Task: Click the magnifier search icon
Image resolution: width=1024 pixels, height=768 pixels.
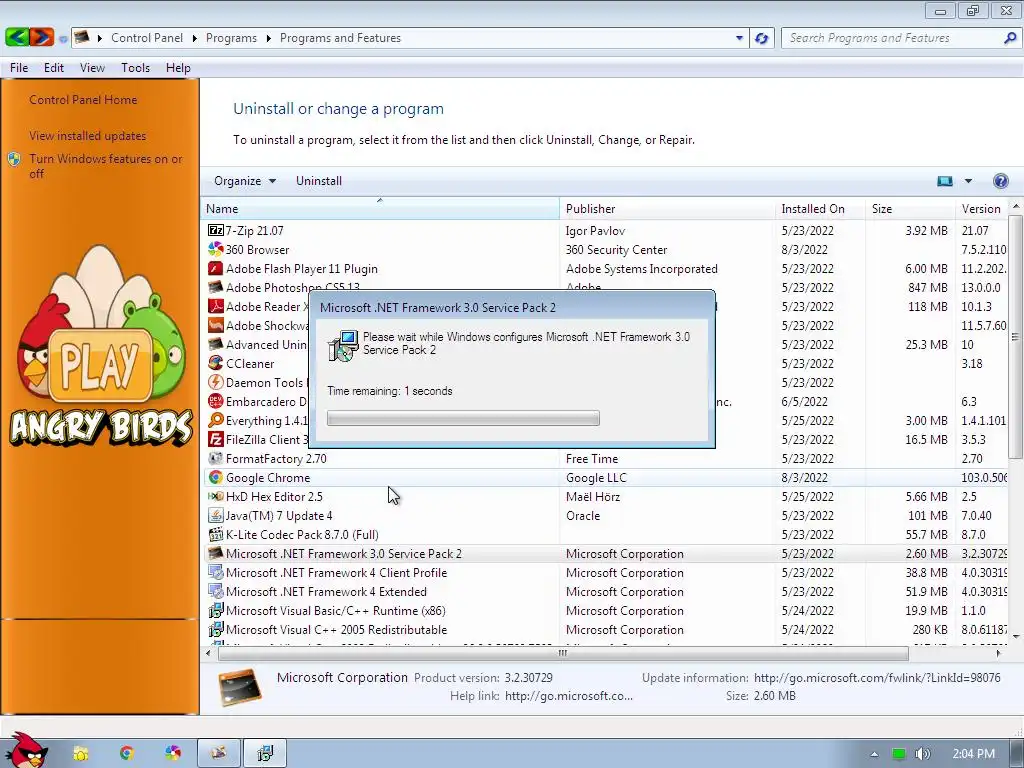Action: point(1010,38)
